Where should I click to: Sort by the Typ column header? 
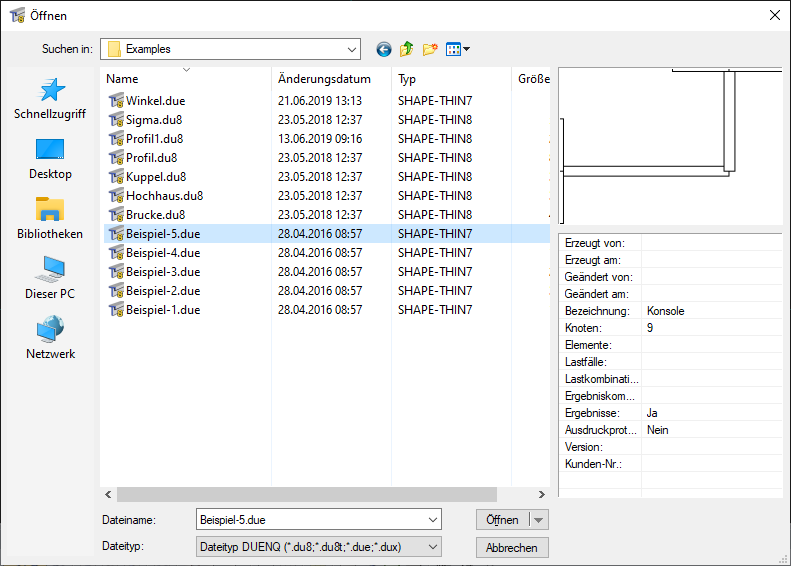pyautogui.click(x=451, y=79)
